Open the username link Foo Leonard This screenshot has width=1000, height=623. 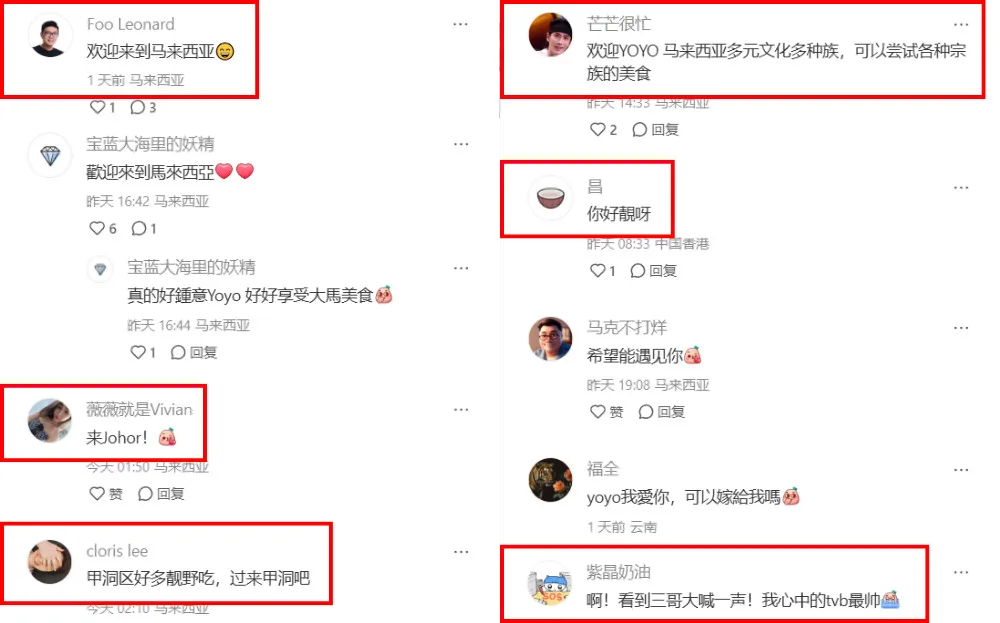tap(131, 24)
